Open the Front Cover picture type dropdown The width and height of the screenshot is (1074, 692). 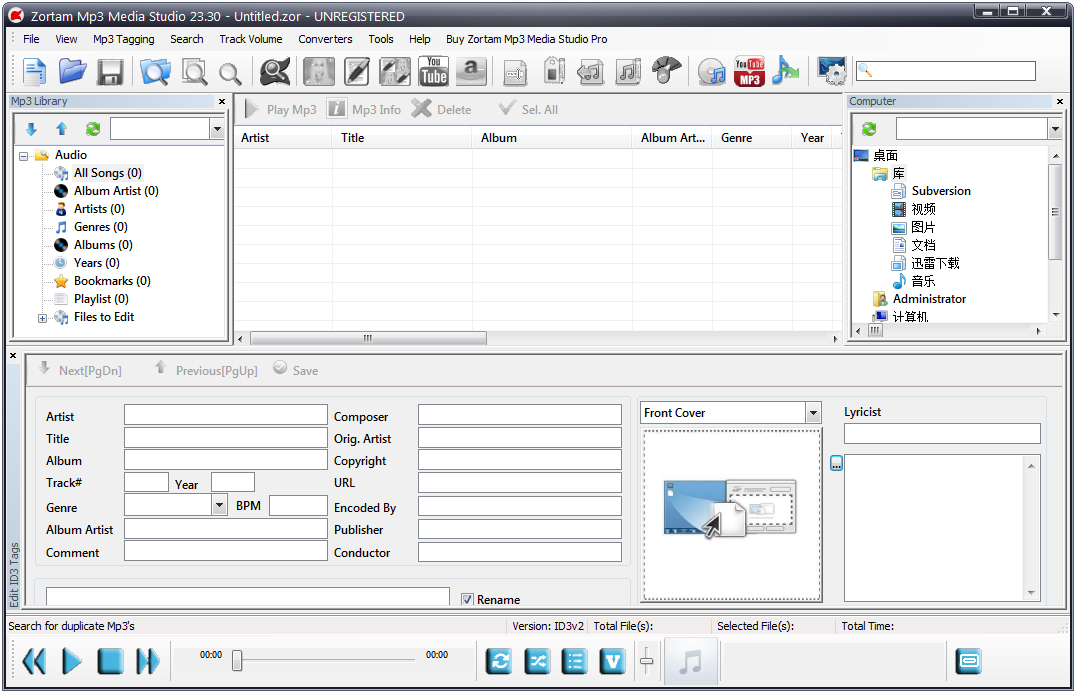coord(813,412)
